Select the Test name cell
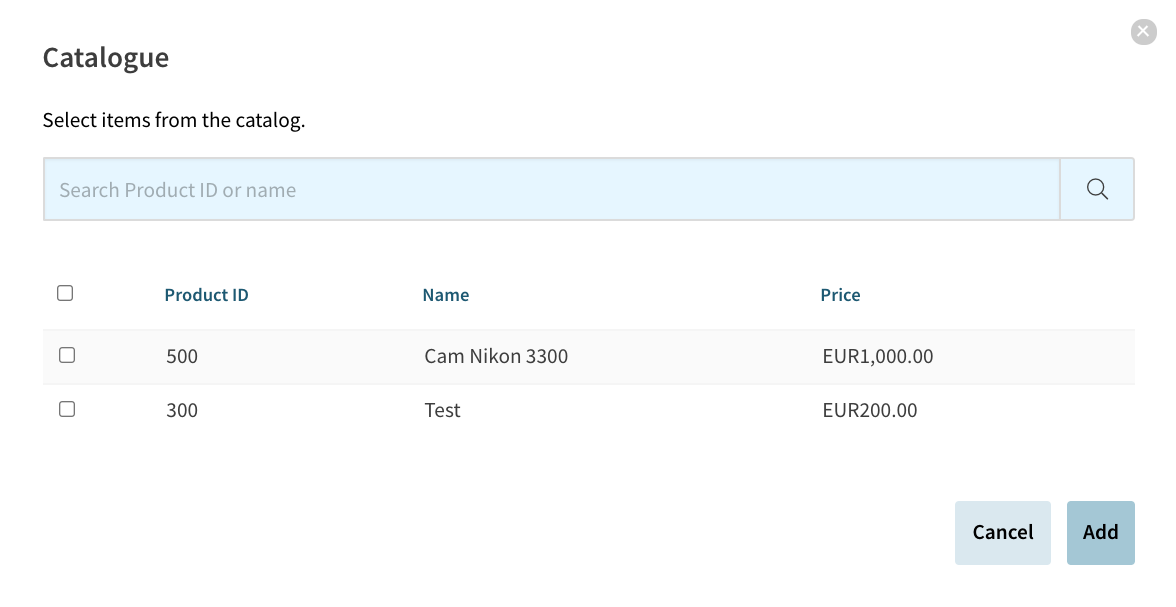 pos(442,410)
